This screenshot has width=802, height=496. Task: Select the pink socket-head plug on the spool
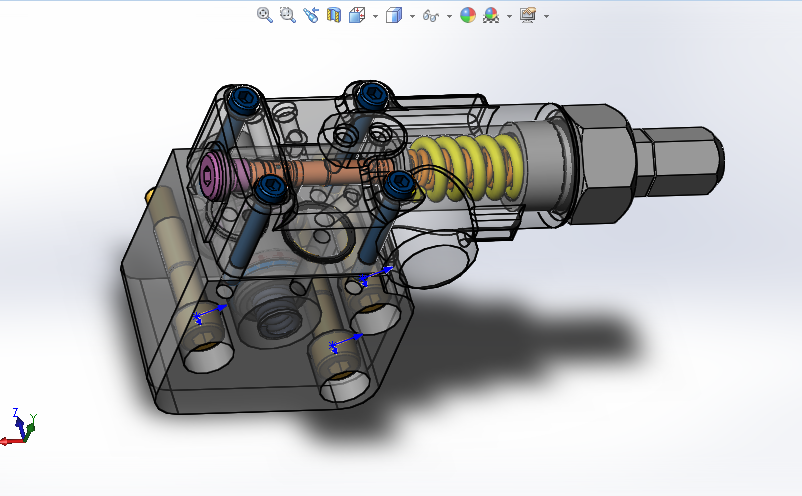(x=211, y=174)
